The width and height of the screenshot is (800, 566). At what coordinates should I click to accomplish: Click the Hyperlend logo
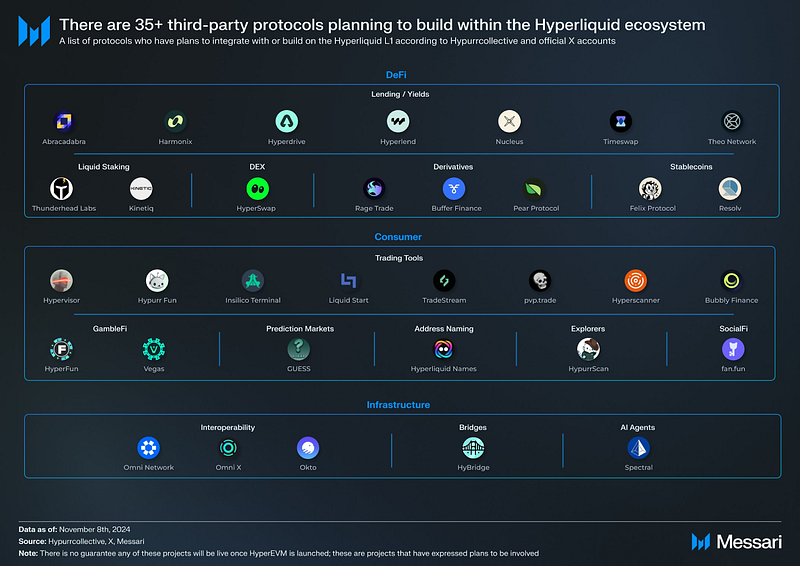(x=398, y=121)
